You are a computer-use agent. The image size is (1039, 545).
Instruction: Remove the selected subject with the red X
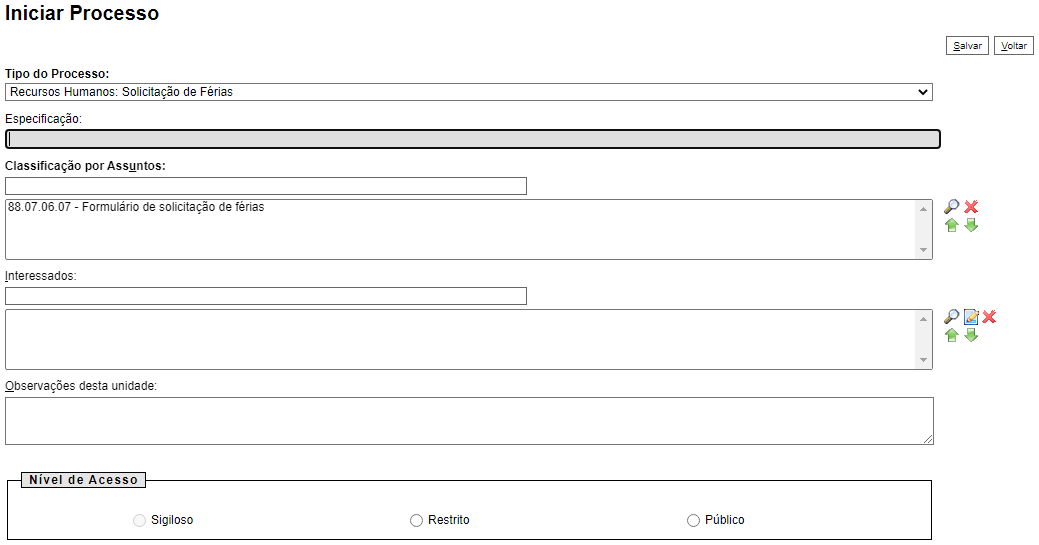click(971, 207)
